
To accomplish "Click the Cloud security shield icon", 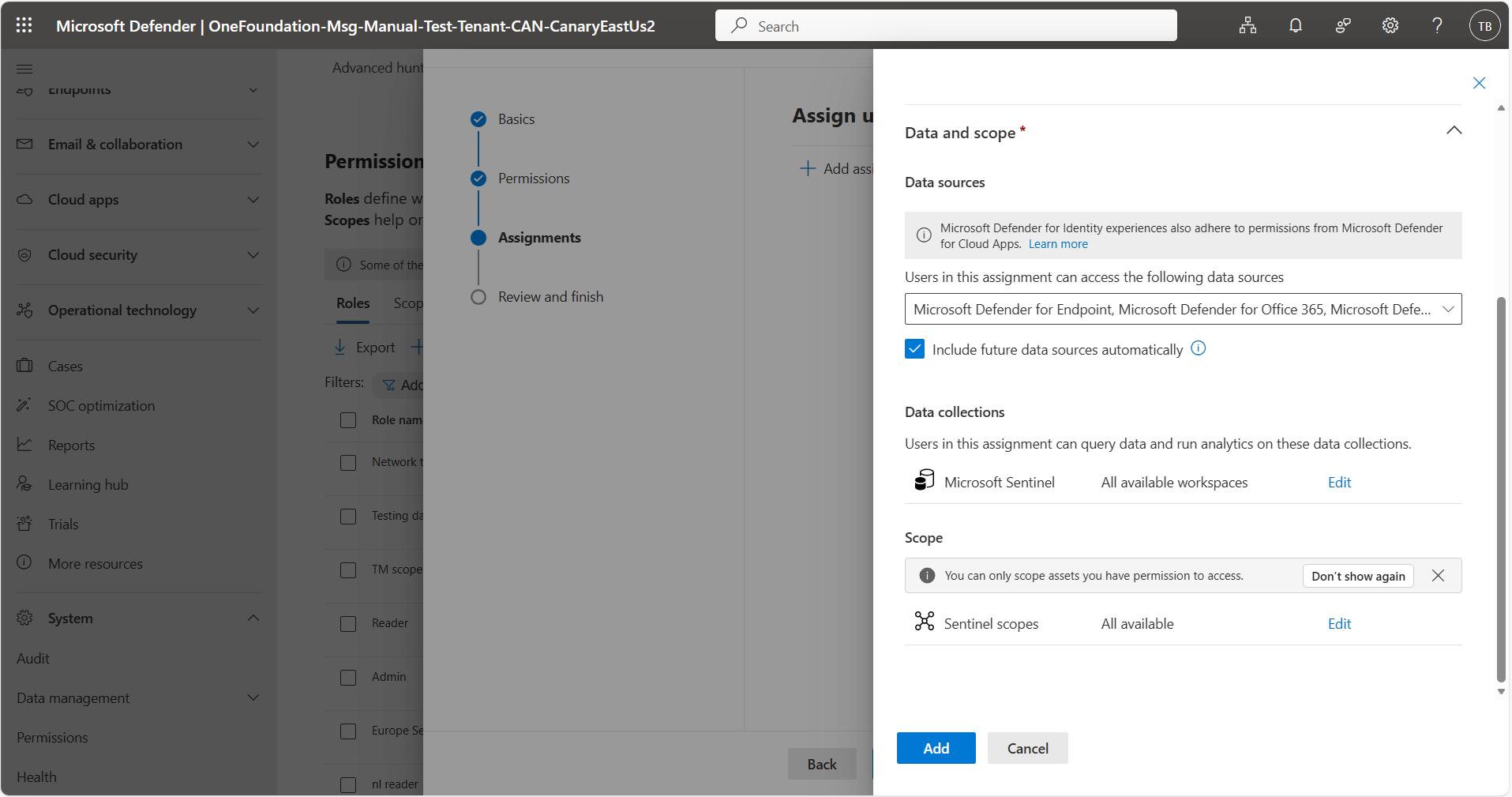I will click(24, 255).
